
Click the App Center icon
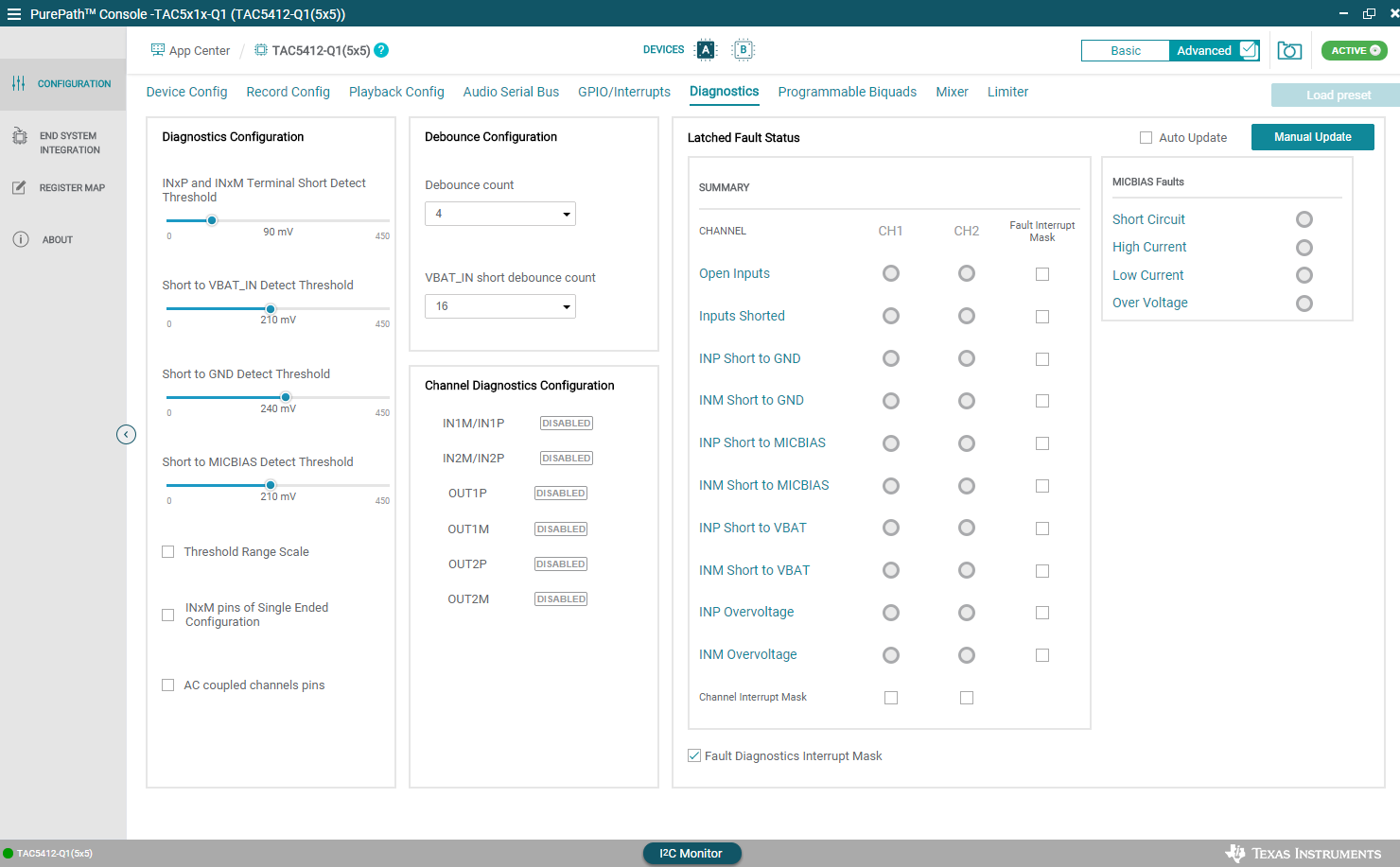(157, 50)
